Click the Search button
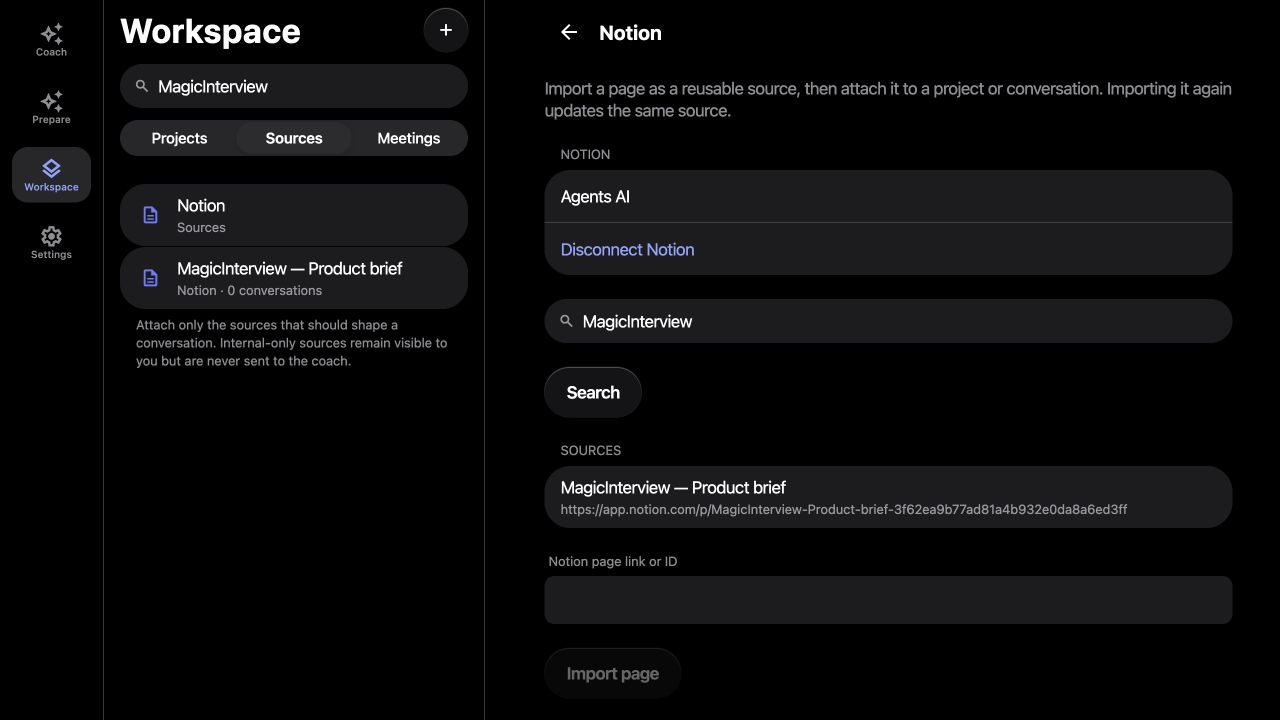Image resolution: width=1280 pixels, height=720 pixels. click(593, 392)
